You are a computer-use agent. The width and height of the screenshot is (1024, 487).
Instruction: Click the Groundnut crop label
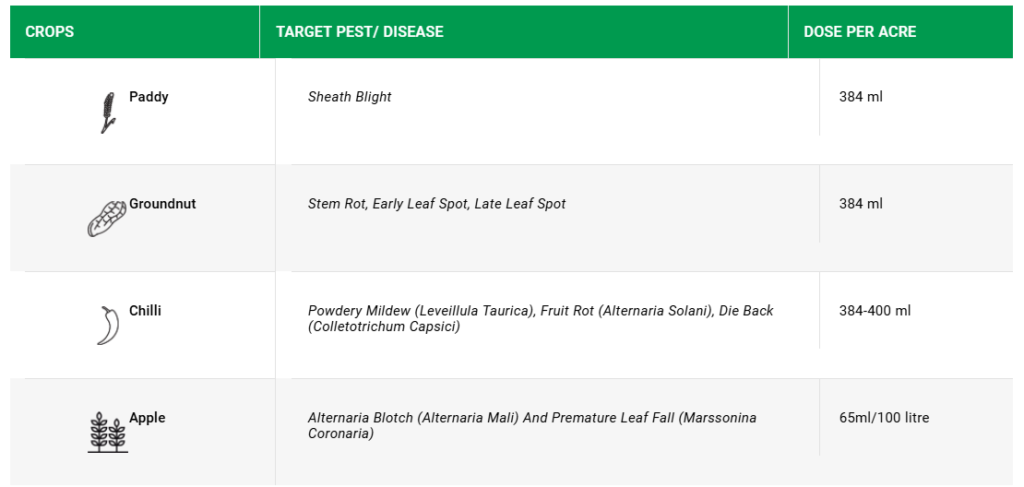point(162,204)
